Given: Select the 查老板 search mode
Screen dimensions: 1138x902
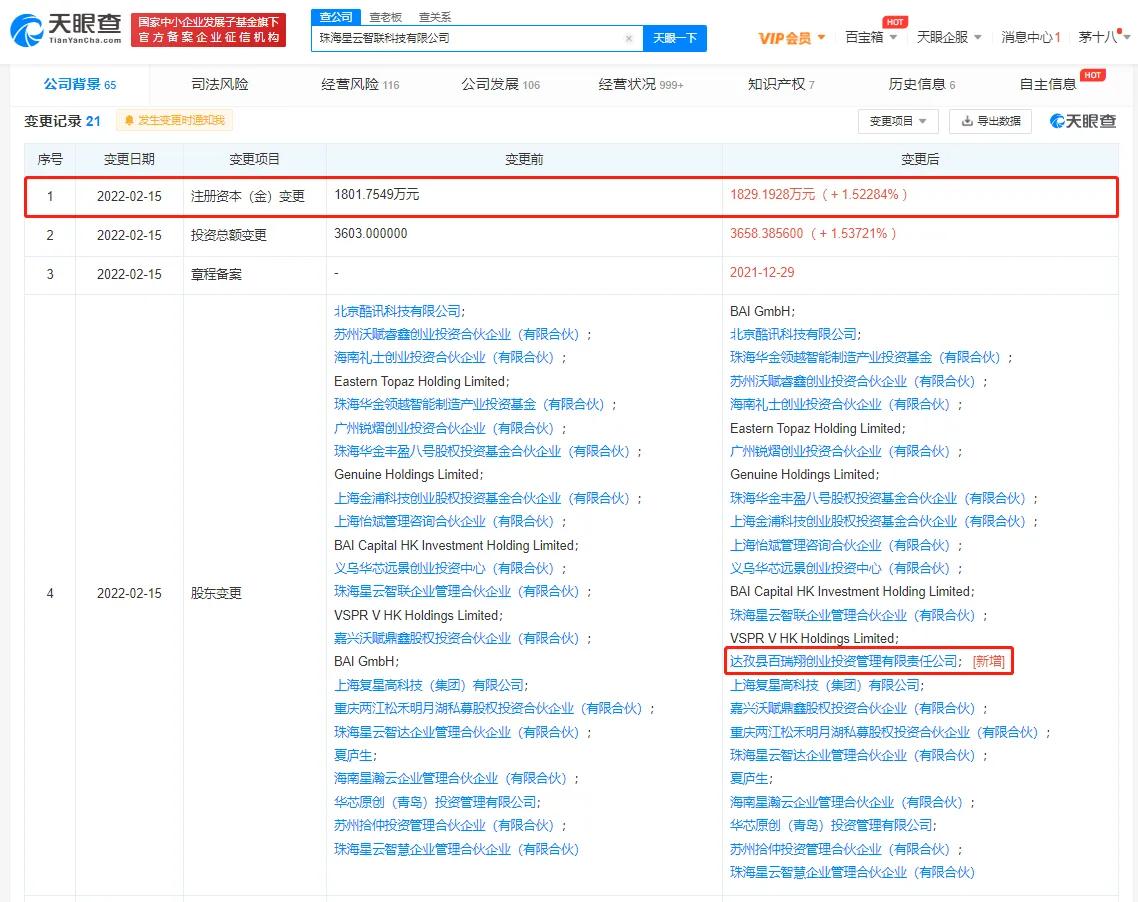Looking at the screenshot, I should (386, 16).
